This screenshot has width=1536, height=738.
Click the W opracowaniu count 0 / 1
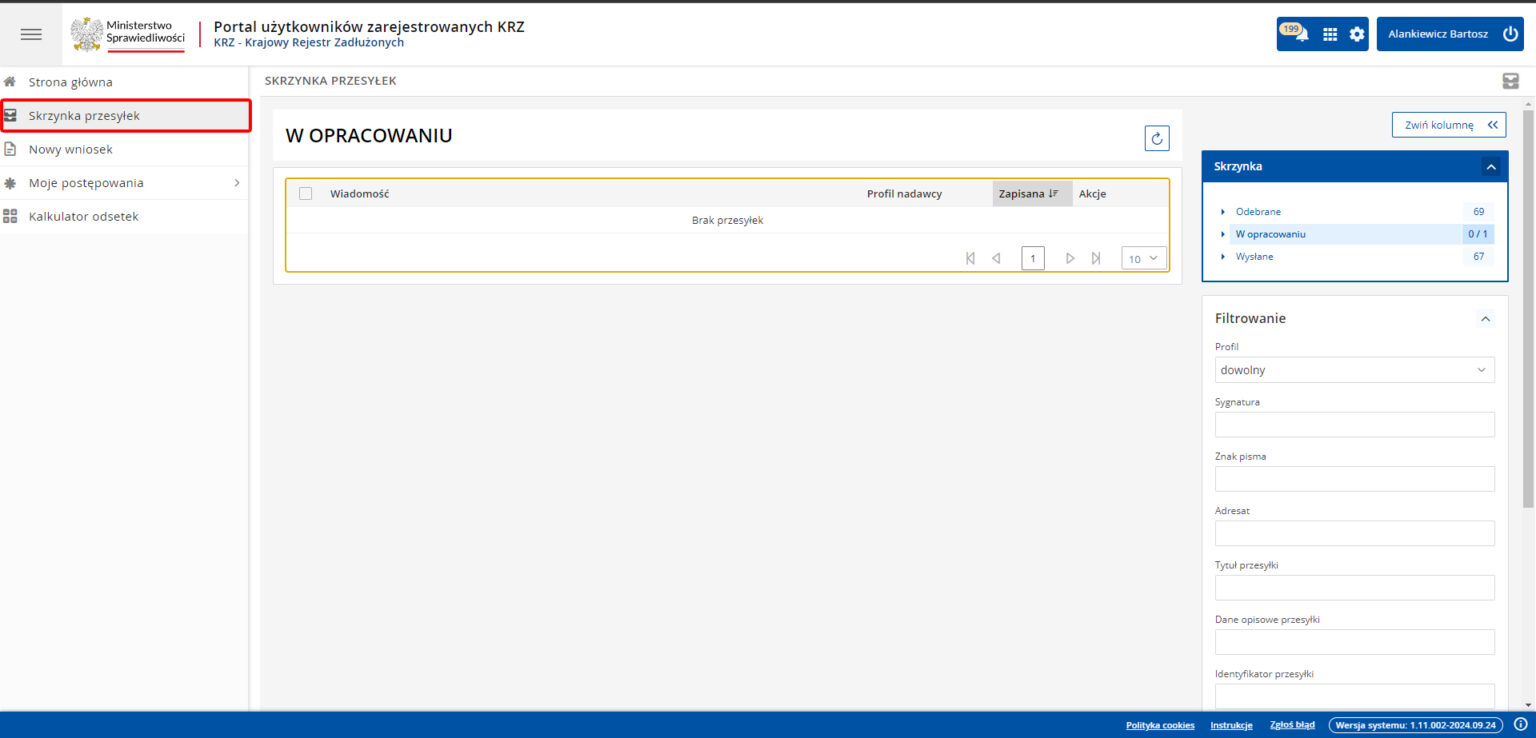tap(1478, 234)
